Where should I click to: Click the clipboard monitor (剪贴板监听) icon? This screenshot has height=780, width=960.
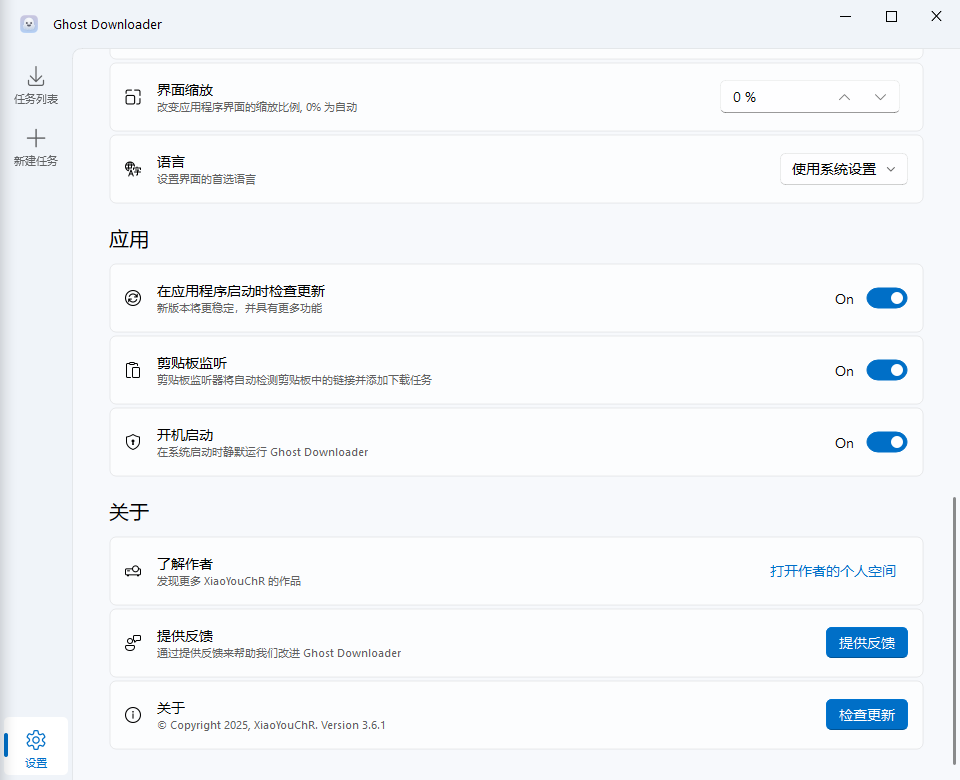[133, 370]
